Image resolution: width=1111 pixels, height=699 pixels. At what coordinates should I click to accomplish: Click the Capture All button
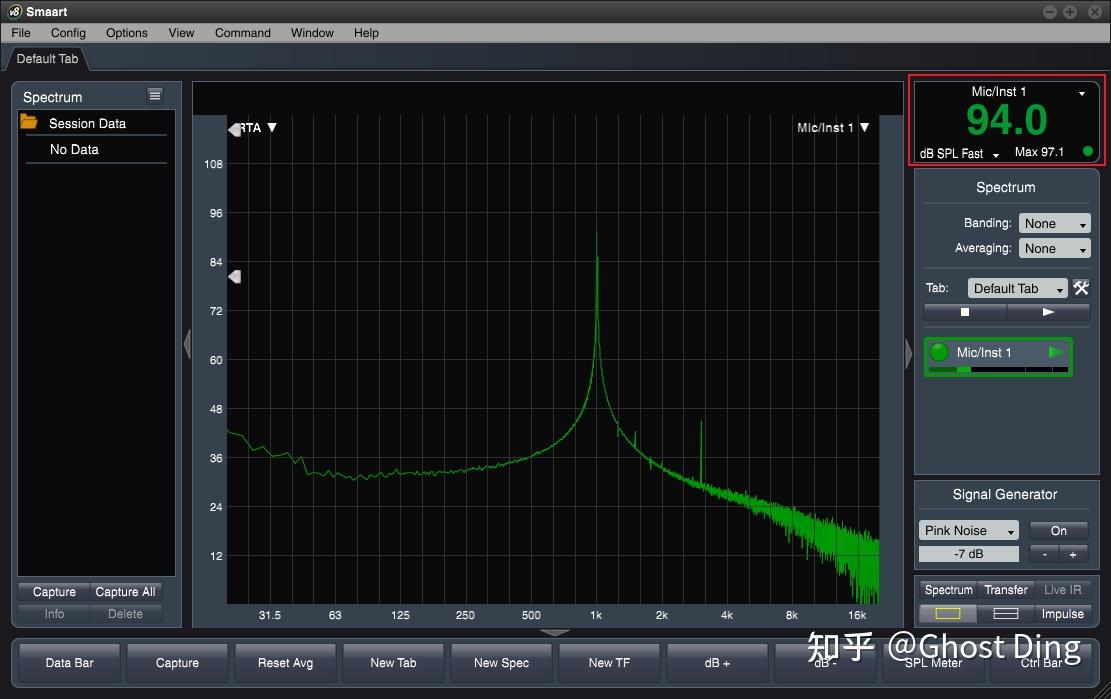click(124, 591)
